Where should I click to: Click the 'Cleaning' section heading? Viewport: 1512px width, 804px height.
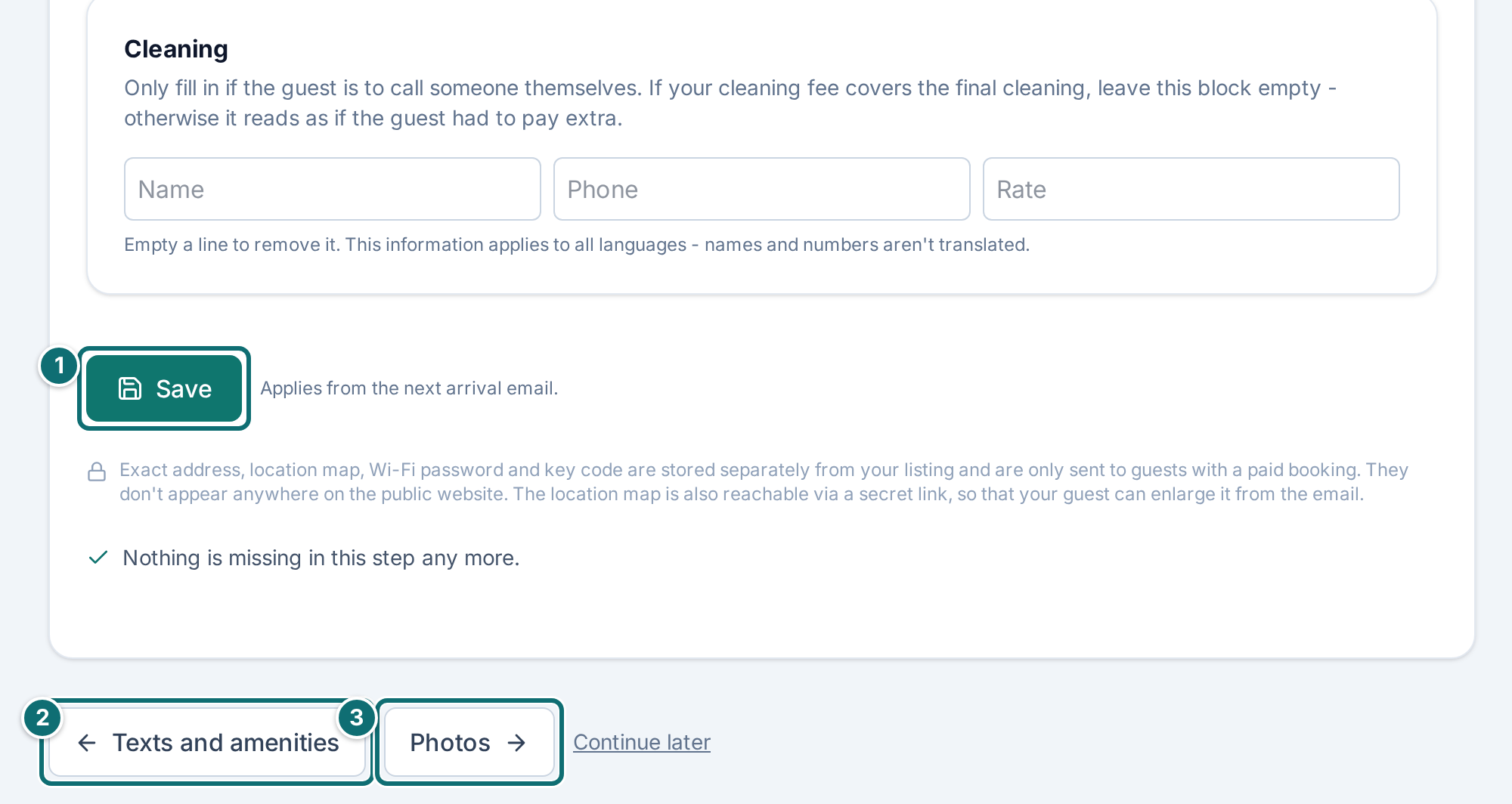176,48
